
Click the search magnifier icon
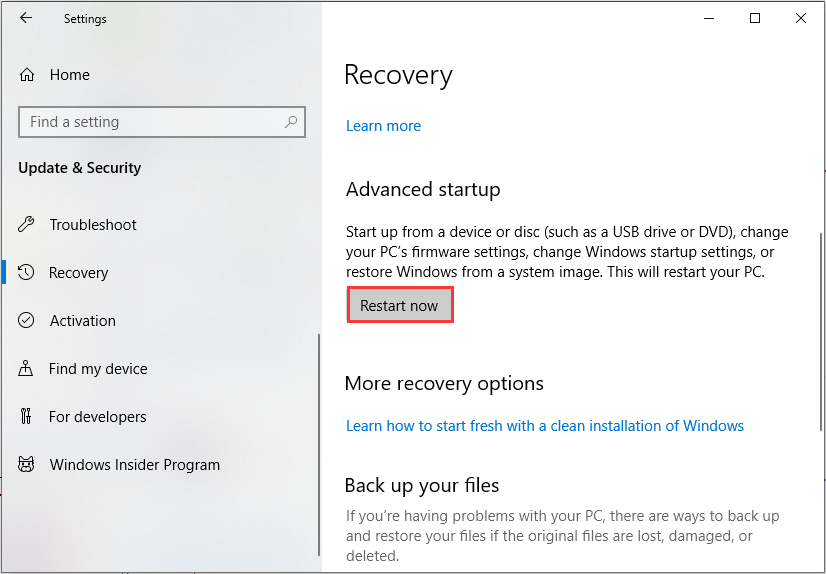click(x=291, y=122)
